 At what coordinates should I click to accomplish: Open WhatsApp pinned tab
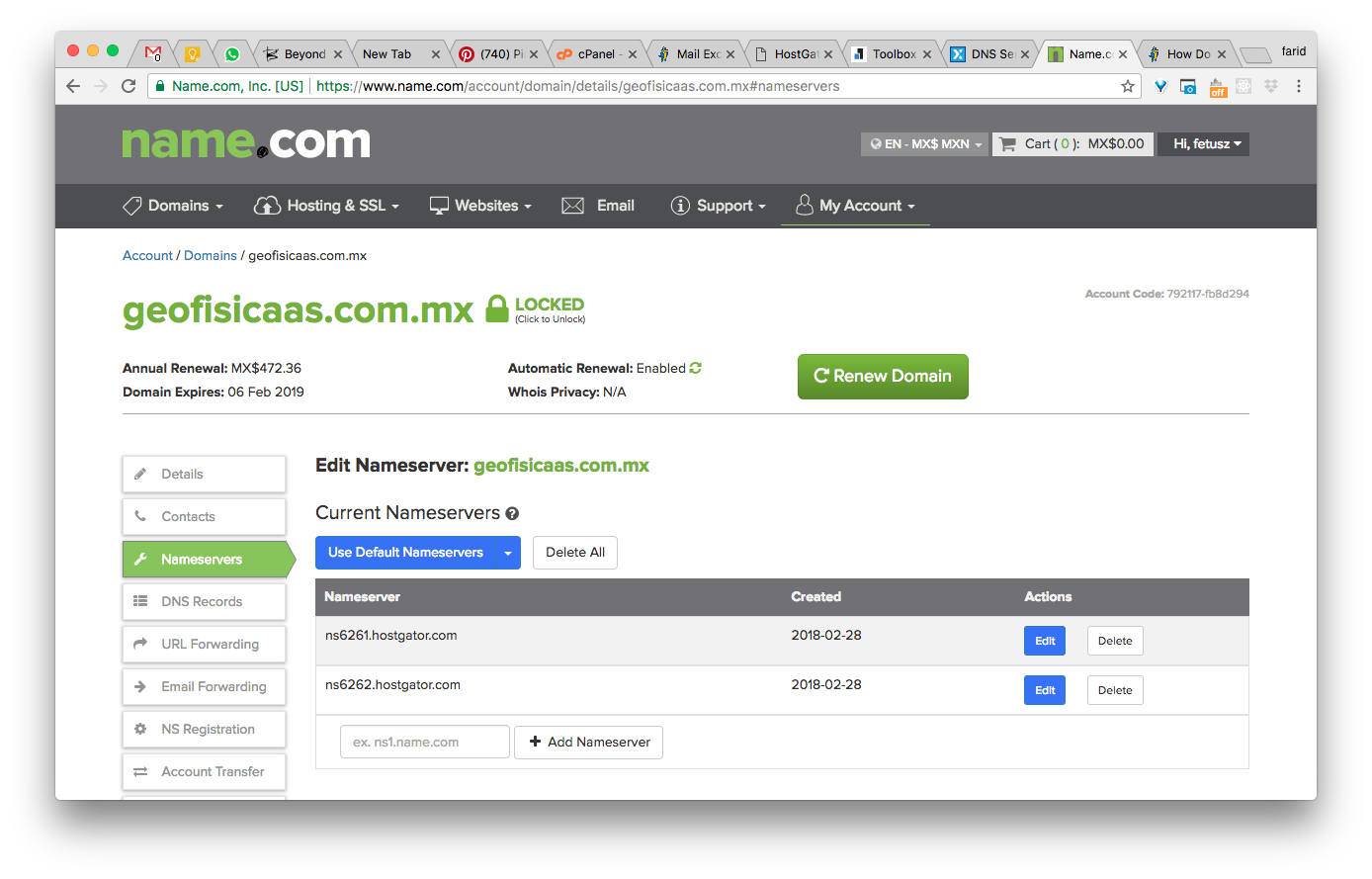[x=232, y=54]
